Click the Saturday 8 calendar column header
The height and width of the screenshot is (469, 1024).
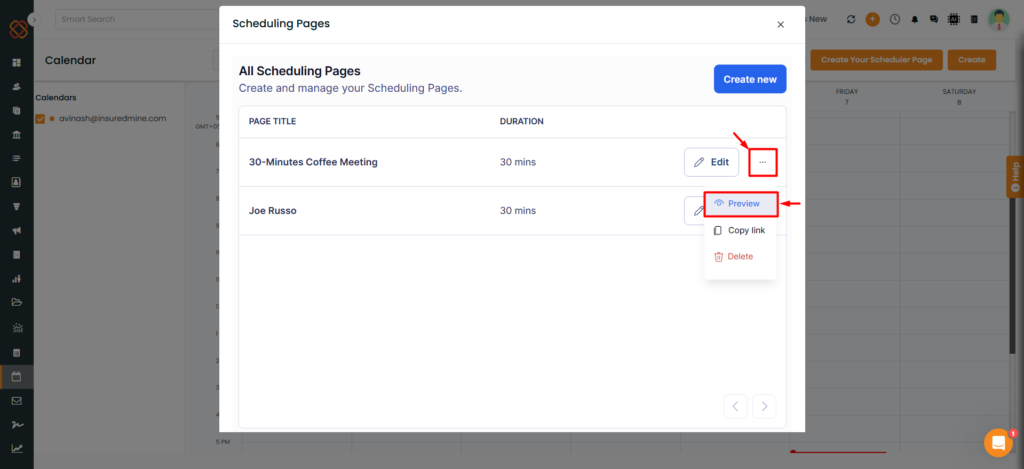[959, 97]
